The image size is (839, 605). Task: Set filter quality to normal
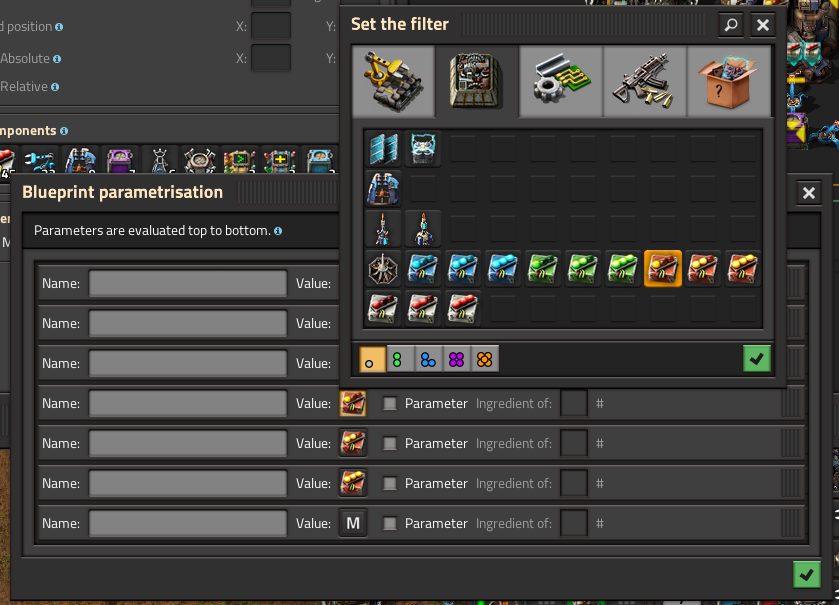coord(372,359)
